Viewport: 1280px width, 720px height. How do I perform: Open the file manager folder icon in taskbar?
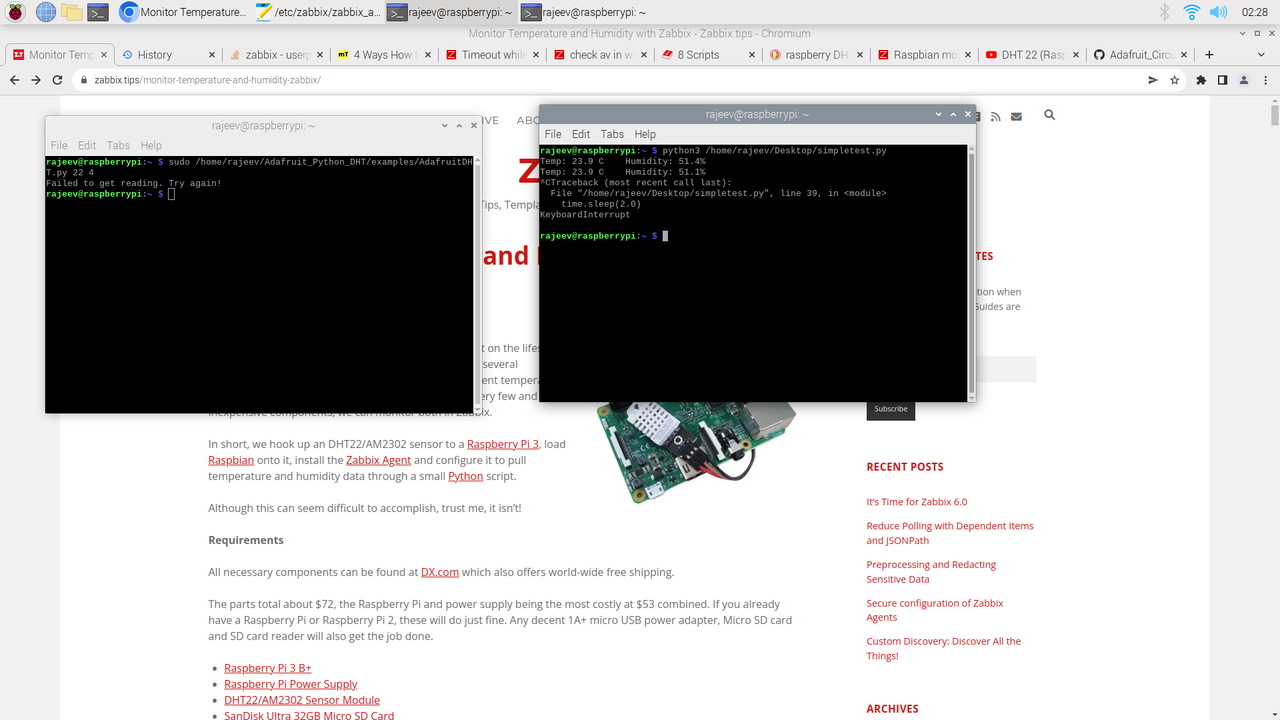tap(71, 12)
